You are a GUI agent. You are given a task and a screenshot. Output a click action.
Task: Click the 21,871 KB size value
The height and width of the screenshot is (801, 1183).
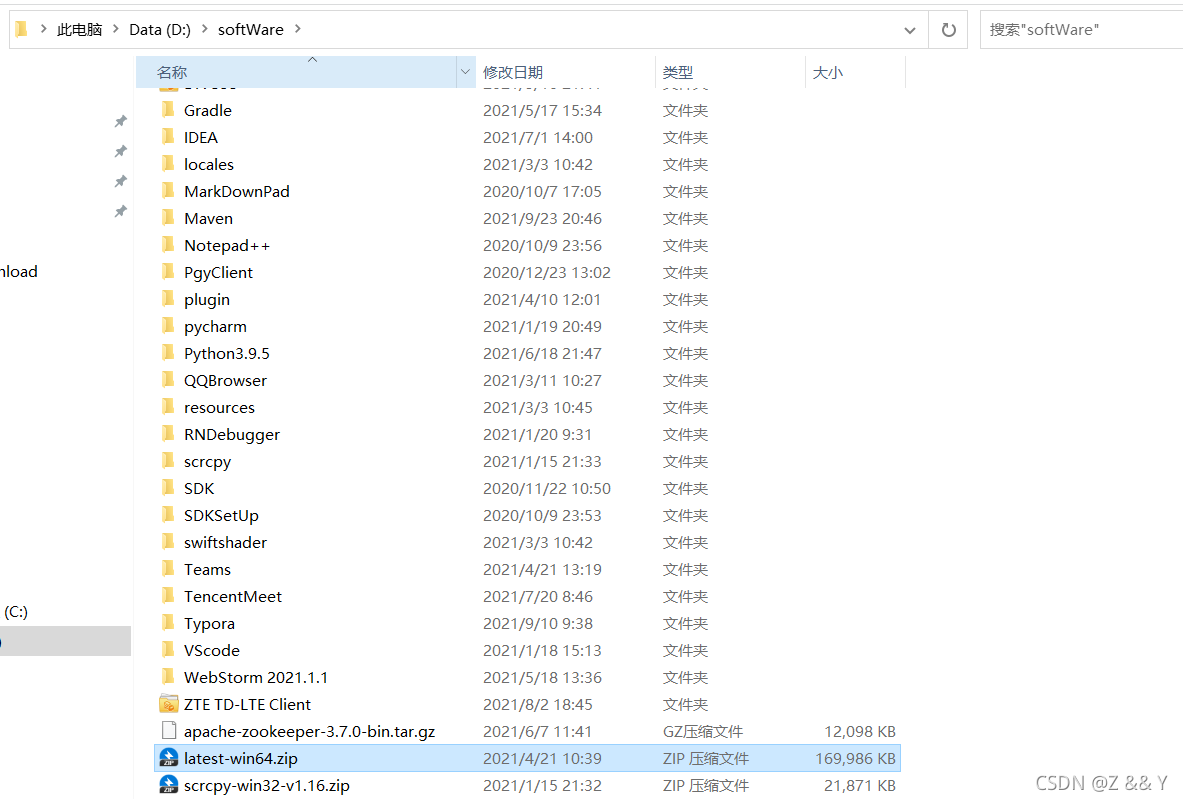point(860,786)
